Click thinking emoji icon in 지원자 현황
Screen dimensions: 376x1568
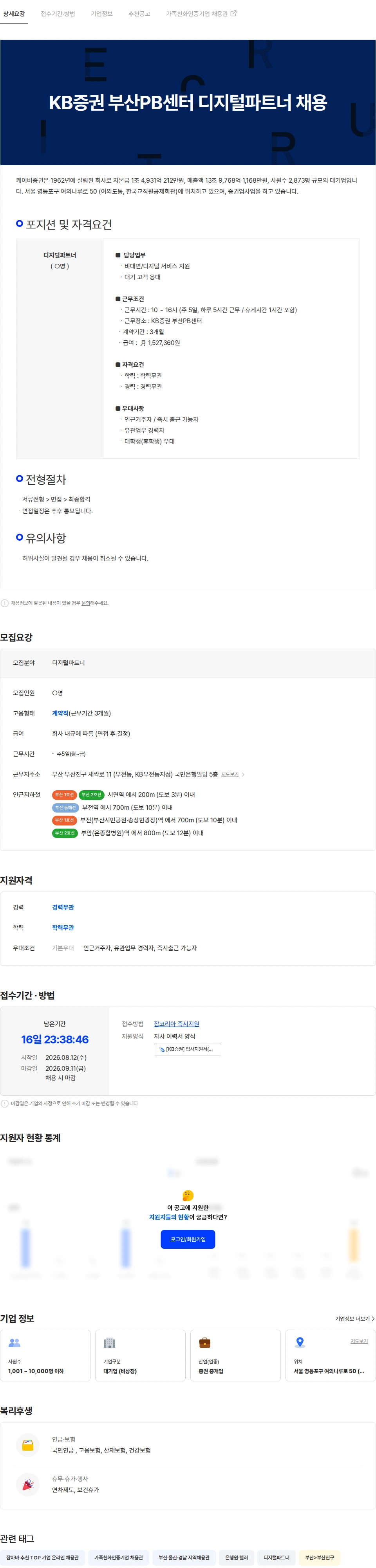188,1196
